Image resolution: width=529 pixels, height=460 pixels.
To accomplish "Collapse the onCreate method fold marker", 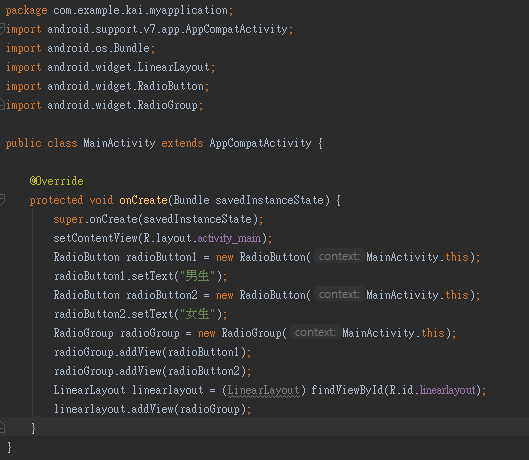I will coord(2,200).
